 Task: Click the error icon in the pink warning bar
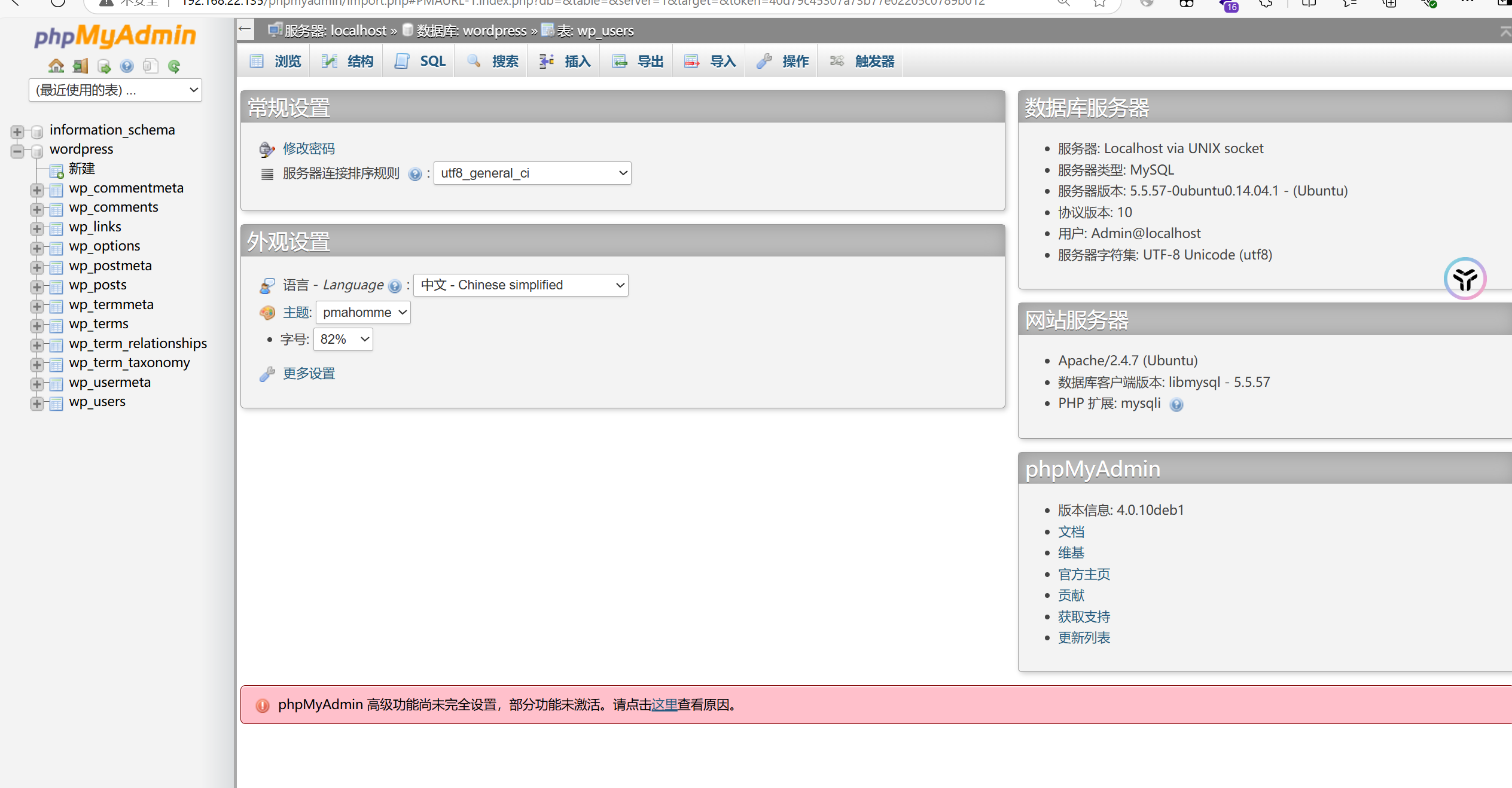[263, 705]
